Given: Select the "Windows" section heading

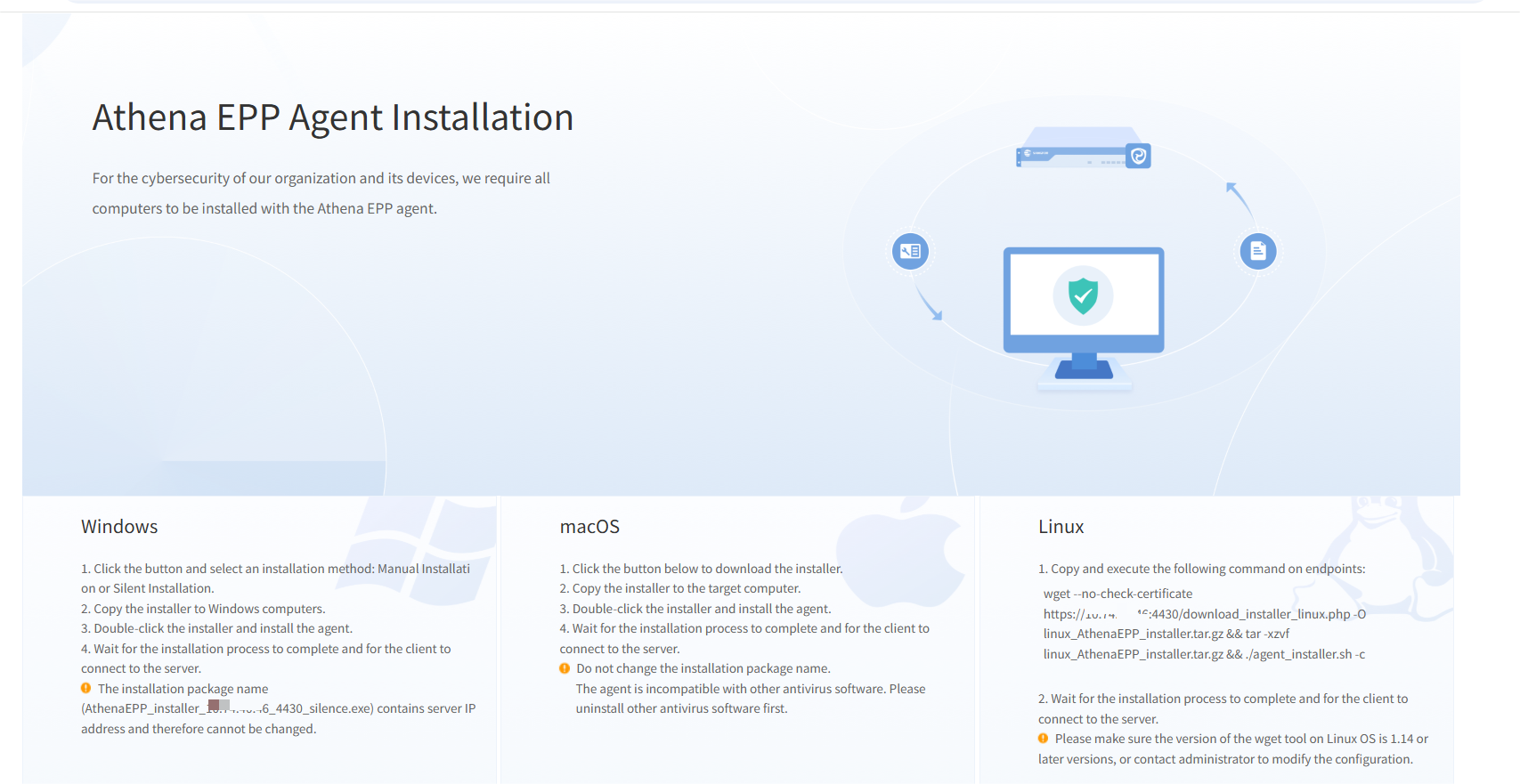Looking at the screenshot, I should point(119,527).
